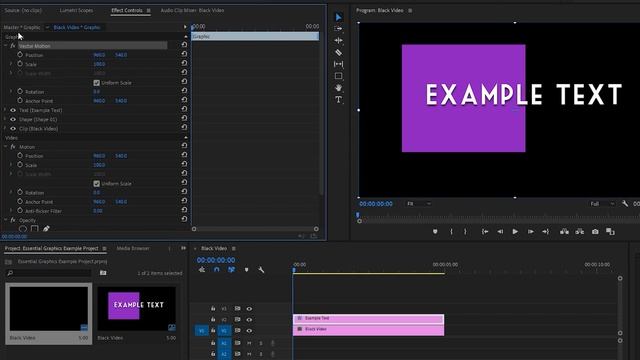The width and height of the screenshot is (640, 360).
Task: Mute the A1 audio track
Action: [x=249, y=343]
